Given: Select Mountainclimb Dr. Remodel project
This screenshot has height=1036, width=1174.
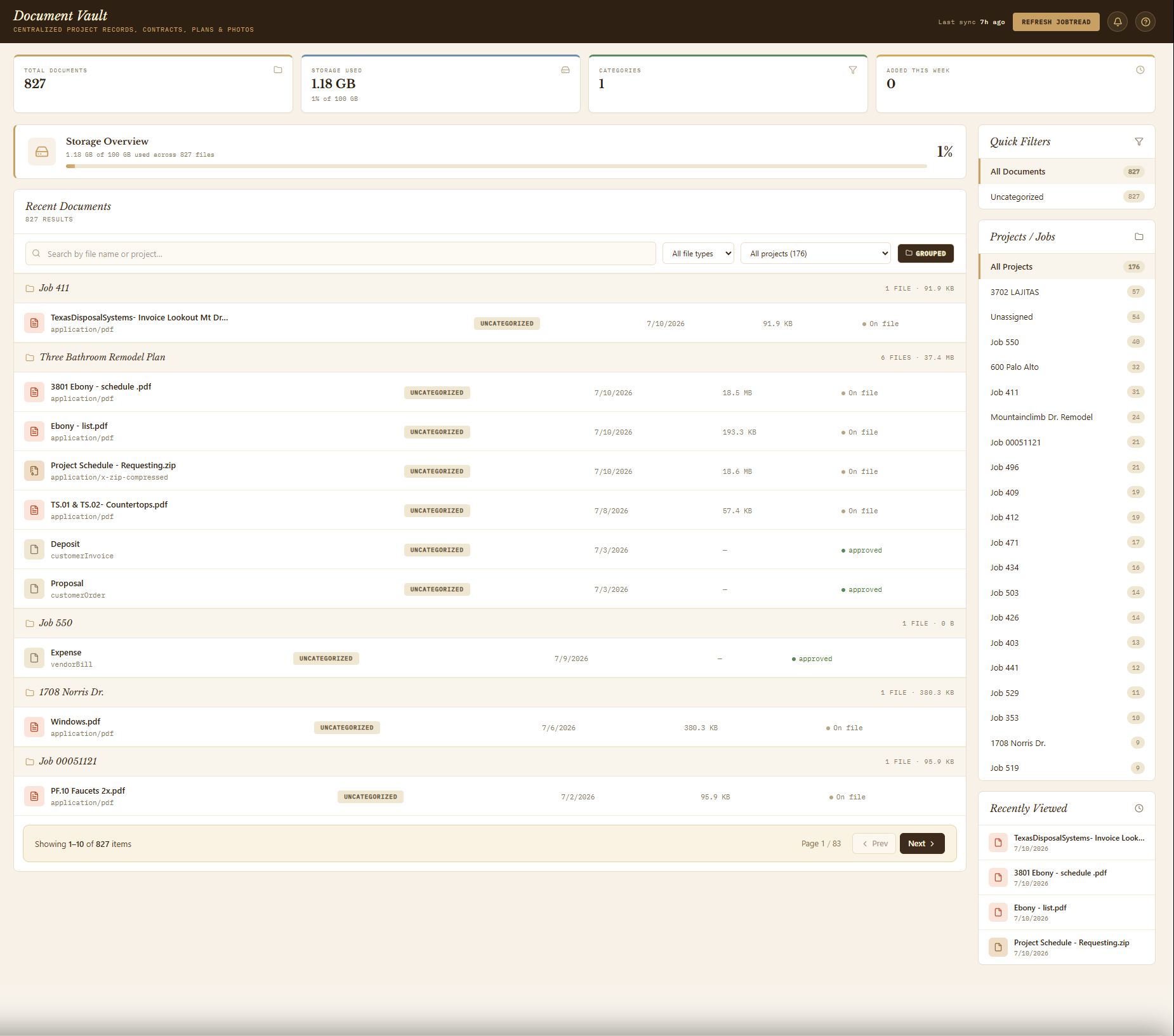Looking at the screenshot, I should coord(1067,417).
